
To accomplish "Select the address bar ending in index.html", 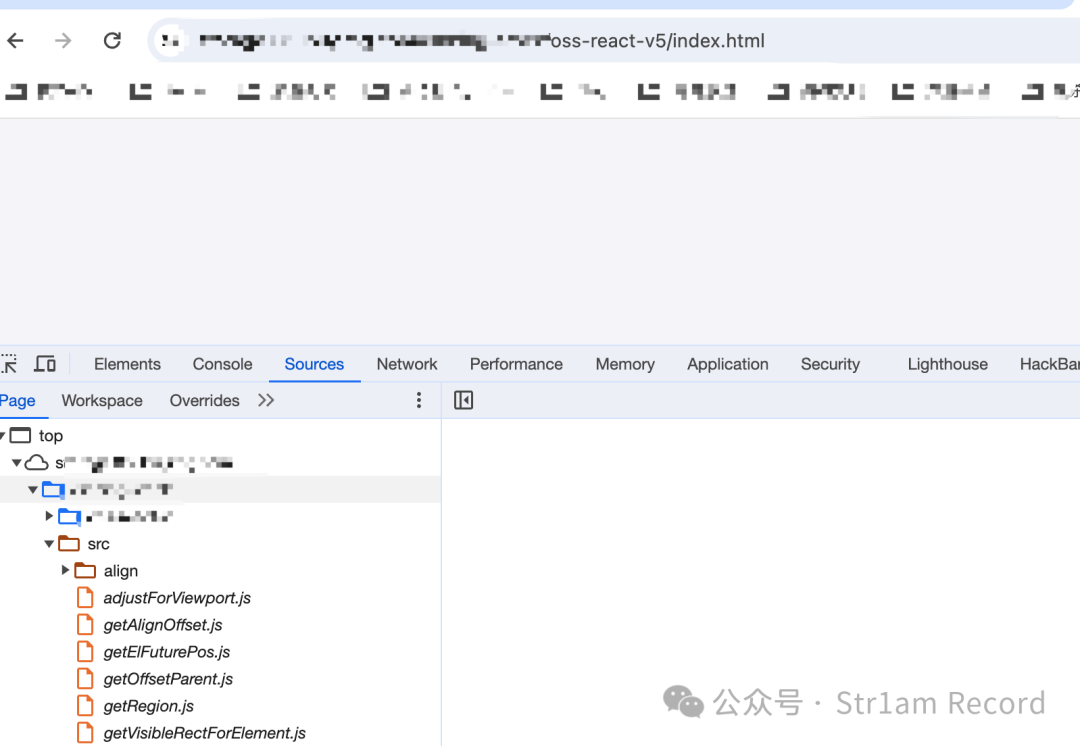I will tap(613, 41).
